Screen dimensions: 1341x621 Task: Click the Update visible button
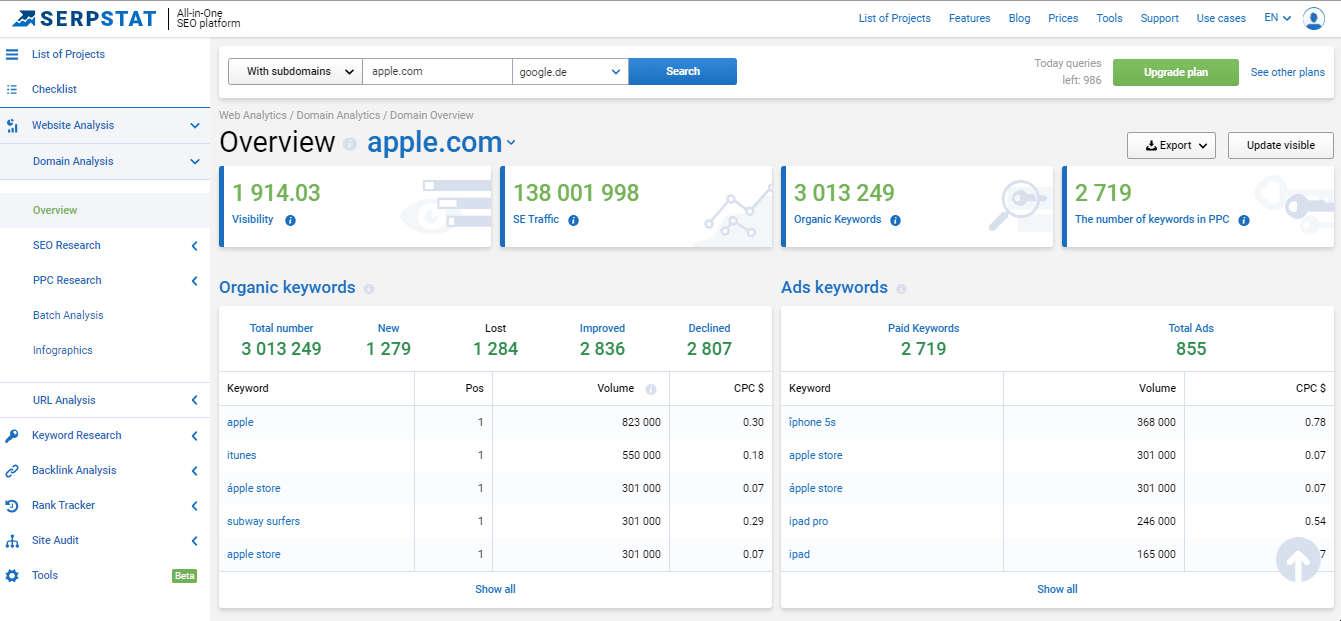(1281, 145)
